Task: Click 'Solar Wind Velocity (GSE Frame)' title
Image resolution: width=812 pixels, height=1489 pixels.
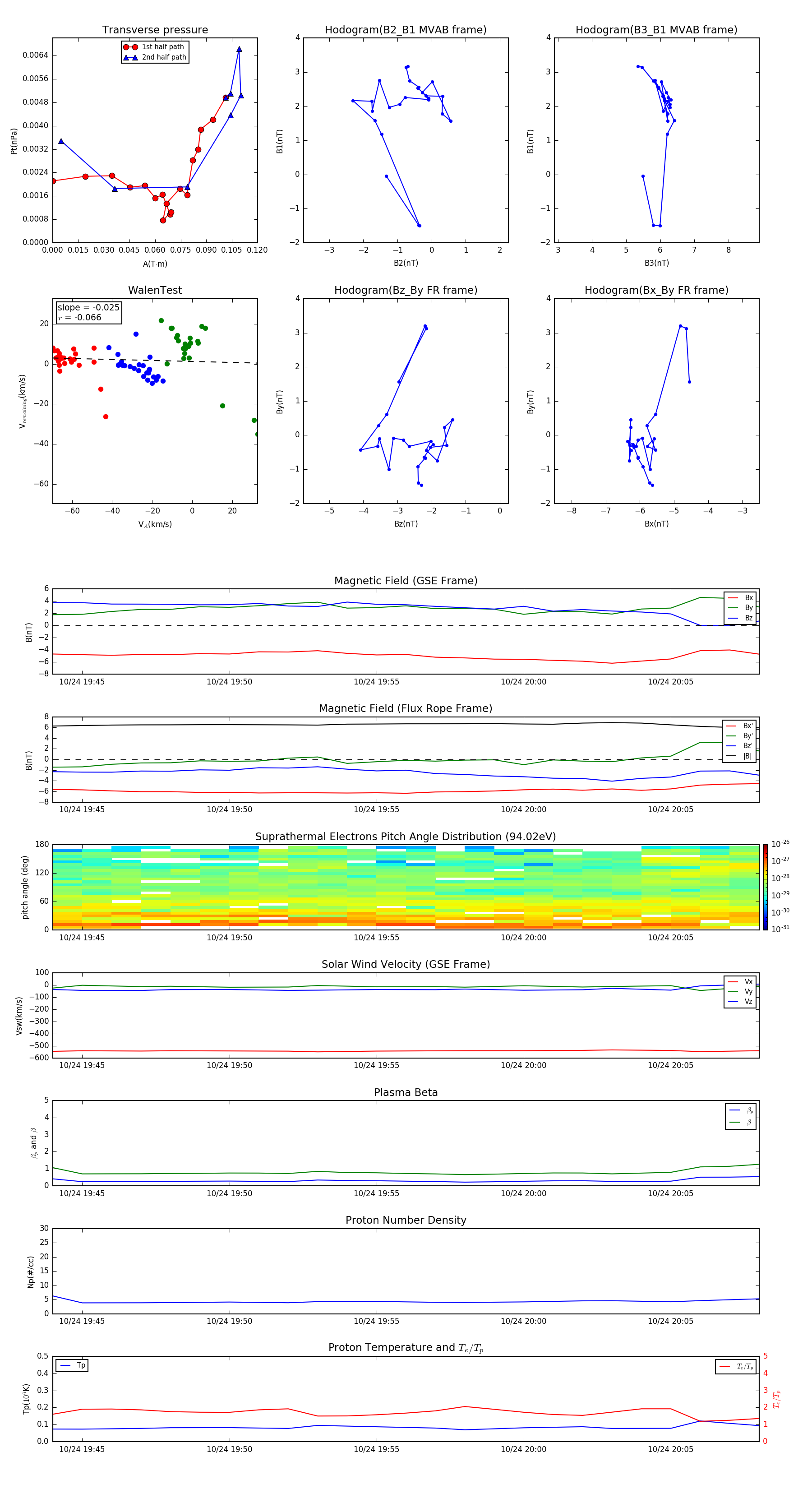Action: click(x=406, y=965)
